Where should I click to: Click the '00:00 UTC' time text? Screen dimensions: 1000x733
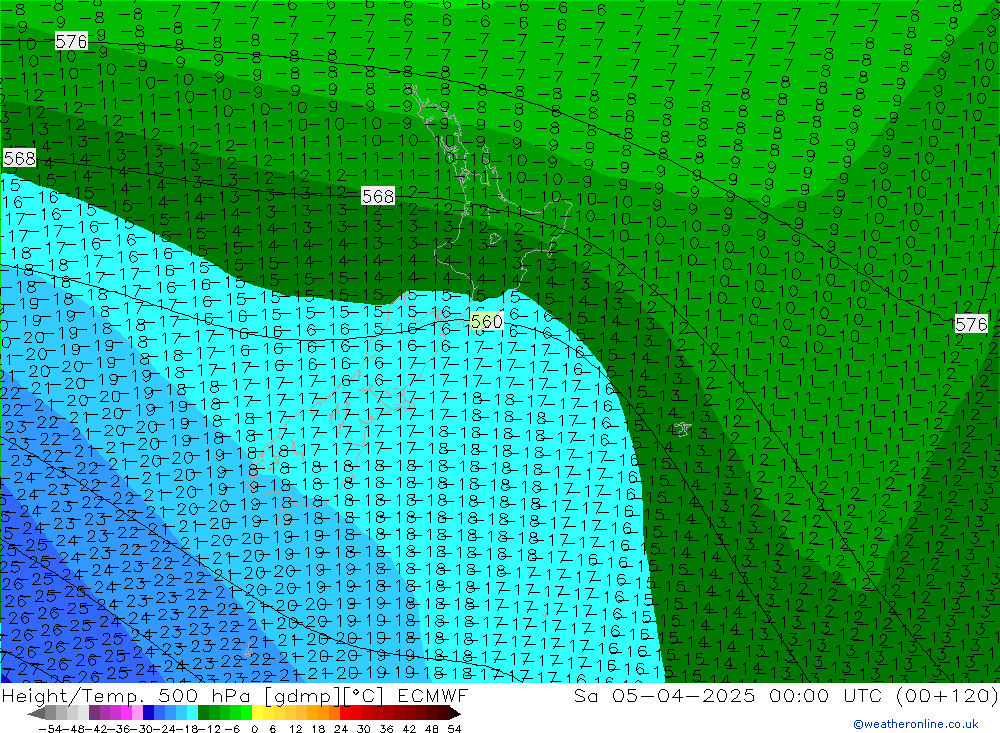[x=825, y=695]
